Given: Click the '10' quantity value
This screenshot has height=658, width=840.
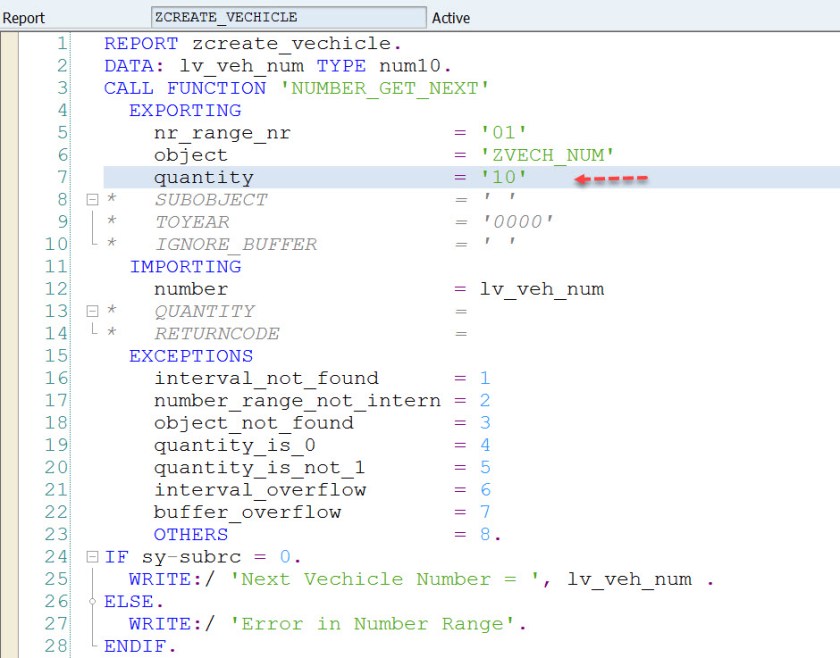Looking at the screenshot, I should [504, 177].
